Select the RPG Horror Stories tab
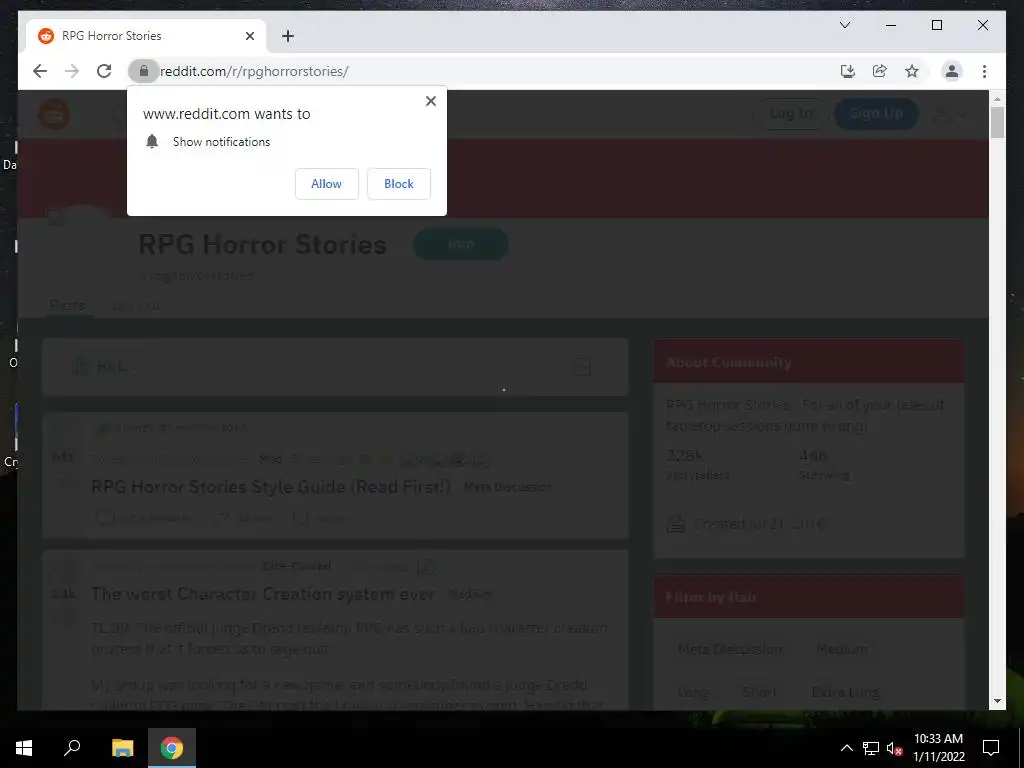 tap(146, 36)
